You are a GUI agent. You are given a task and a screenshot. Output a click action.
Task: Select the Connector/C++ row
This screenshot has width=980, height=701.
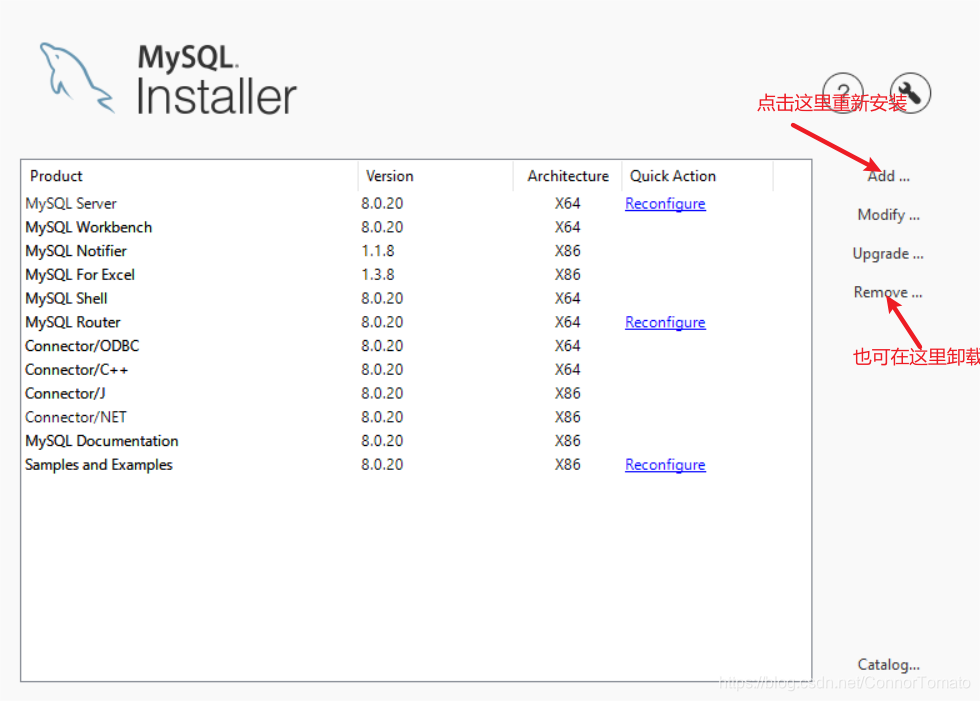point(416,370)
